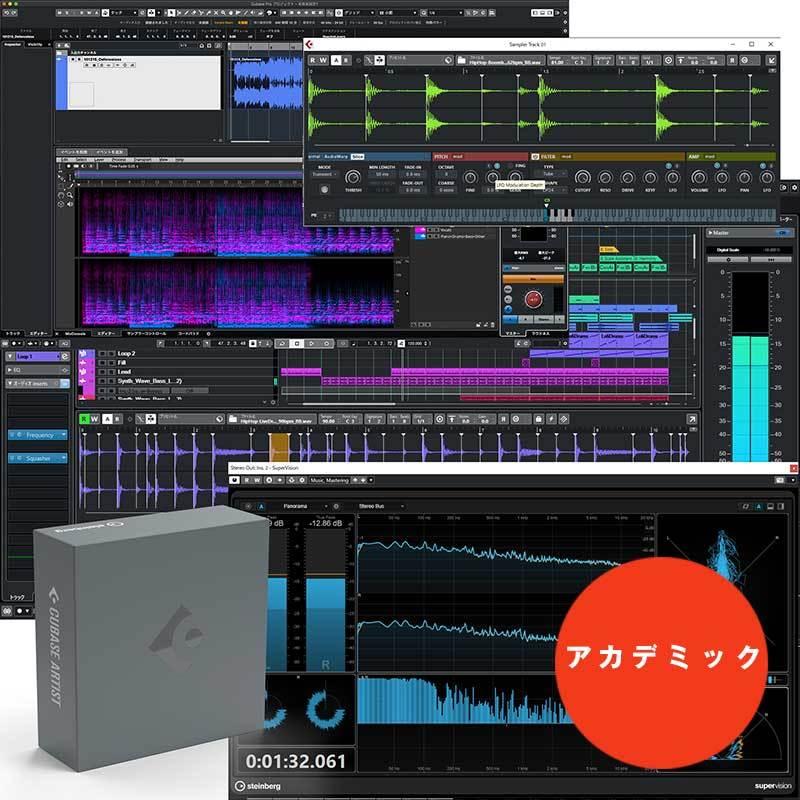Click the W button in the lower sampler toolbar

(x=94, y=419)
